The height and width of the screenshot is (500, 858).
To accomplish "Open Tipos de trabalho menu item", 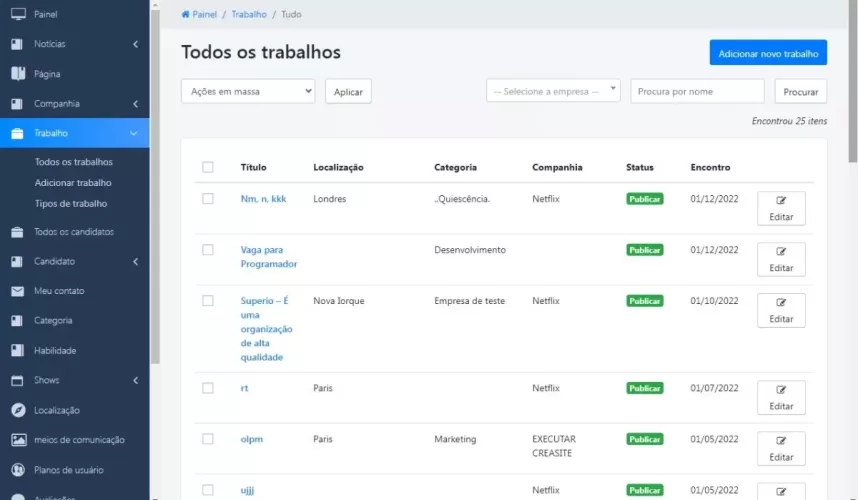I will coord(71,203).
